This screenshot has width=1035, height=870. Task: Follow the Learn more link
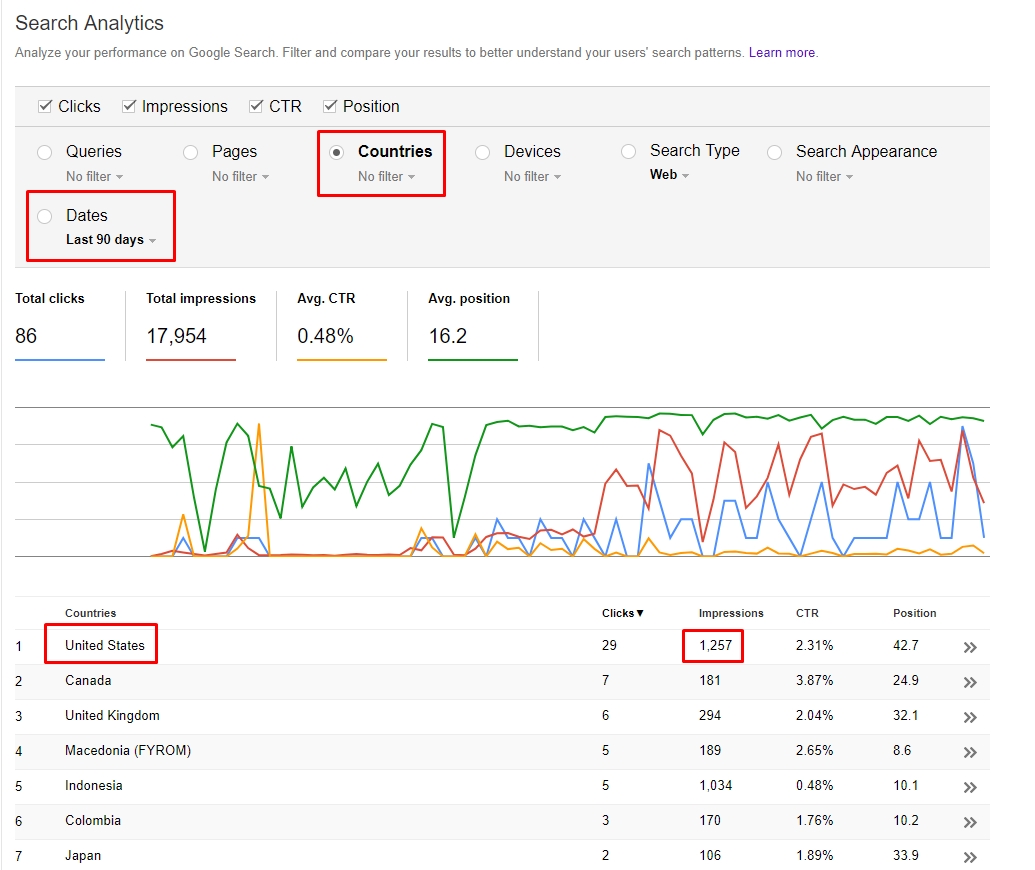coord(782,52)
